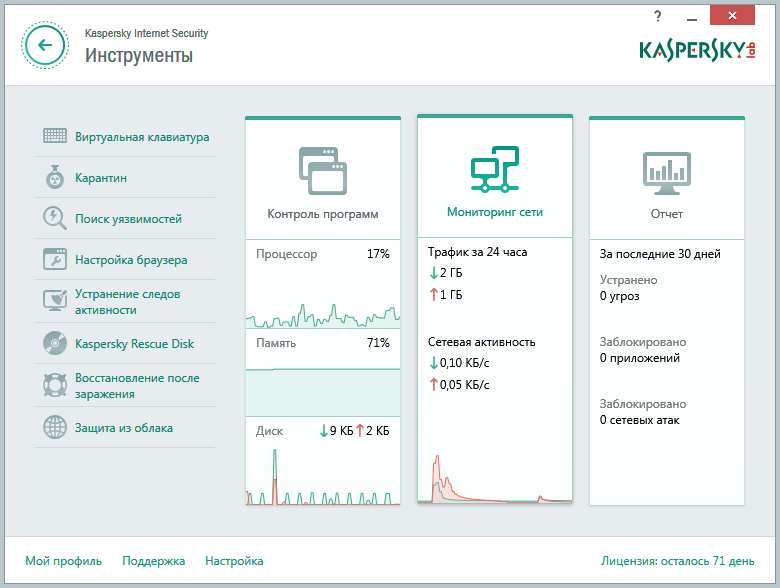Click the 'Устранено' label
Screen dimensions: 780x588
[628, 280]
